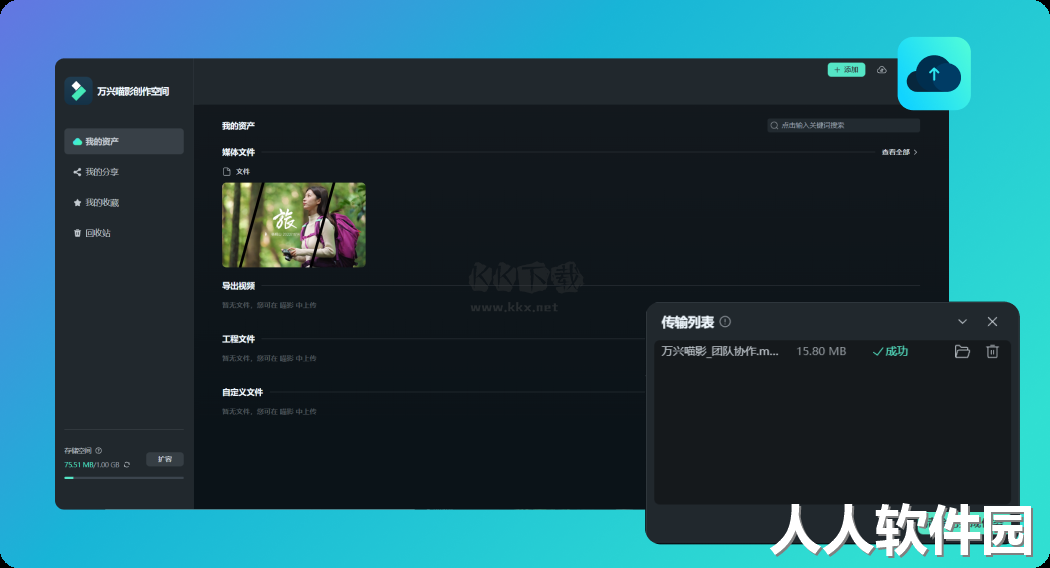Click the 75.51 MB/1.00 GB usage text
This screenshot has height=568, width=1050.
[x=92, y=465]
